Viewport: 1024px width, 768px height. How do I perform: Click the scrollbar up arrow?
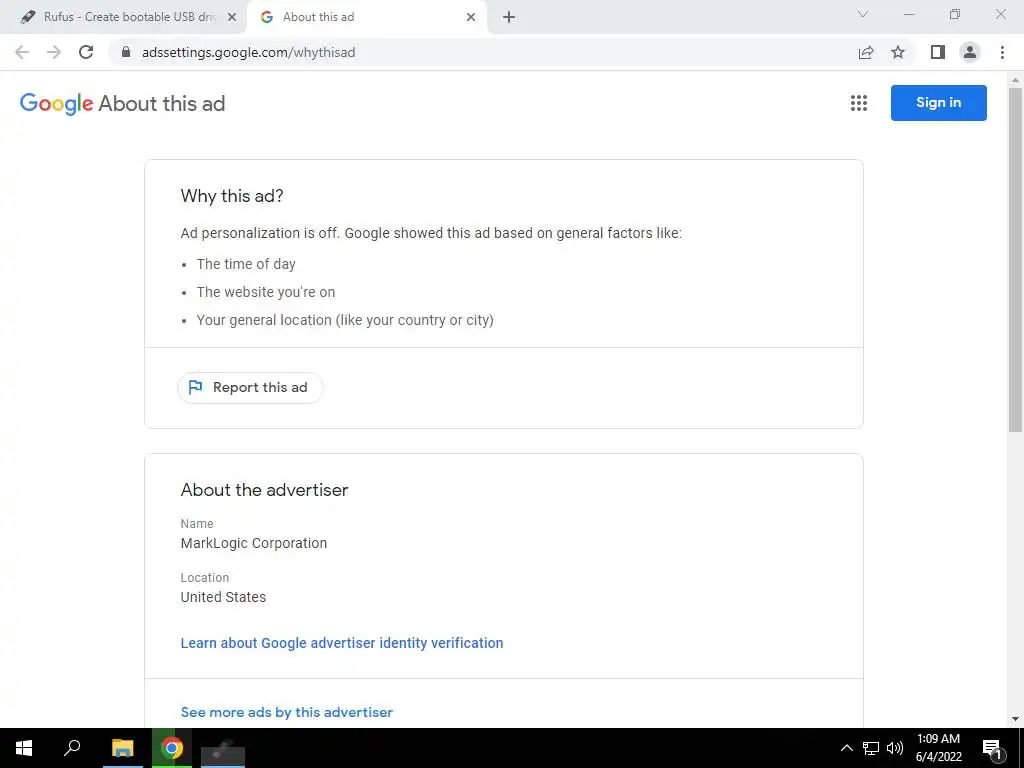1015,80
